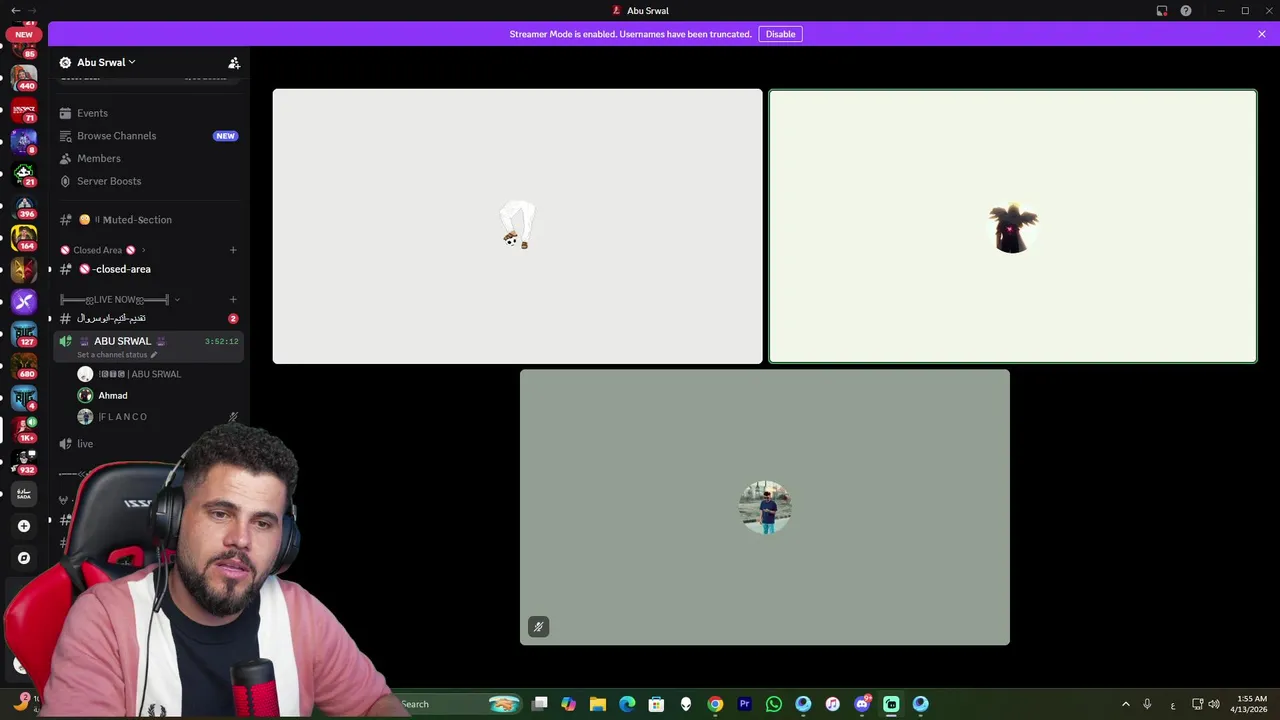
Task: Select user Ahmad in voice channel
Action: click(159, 396)
